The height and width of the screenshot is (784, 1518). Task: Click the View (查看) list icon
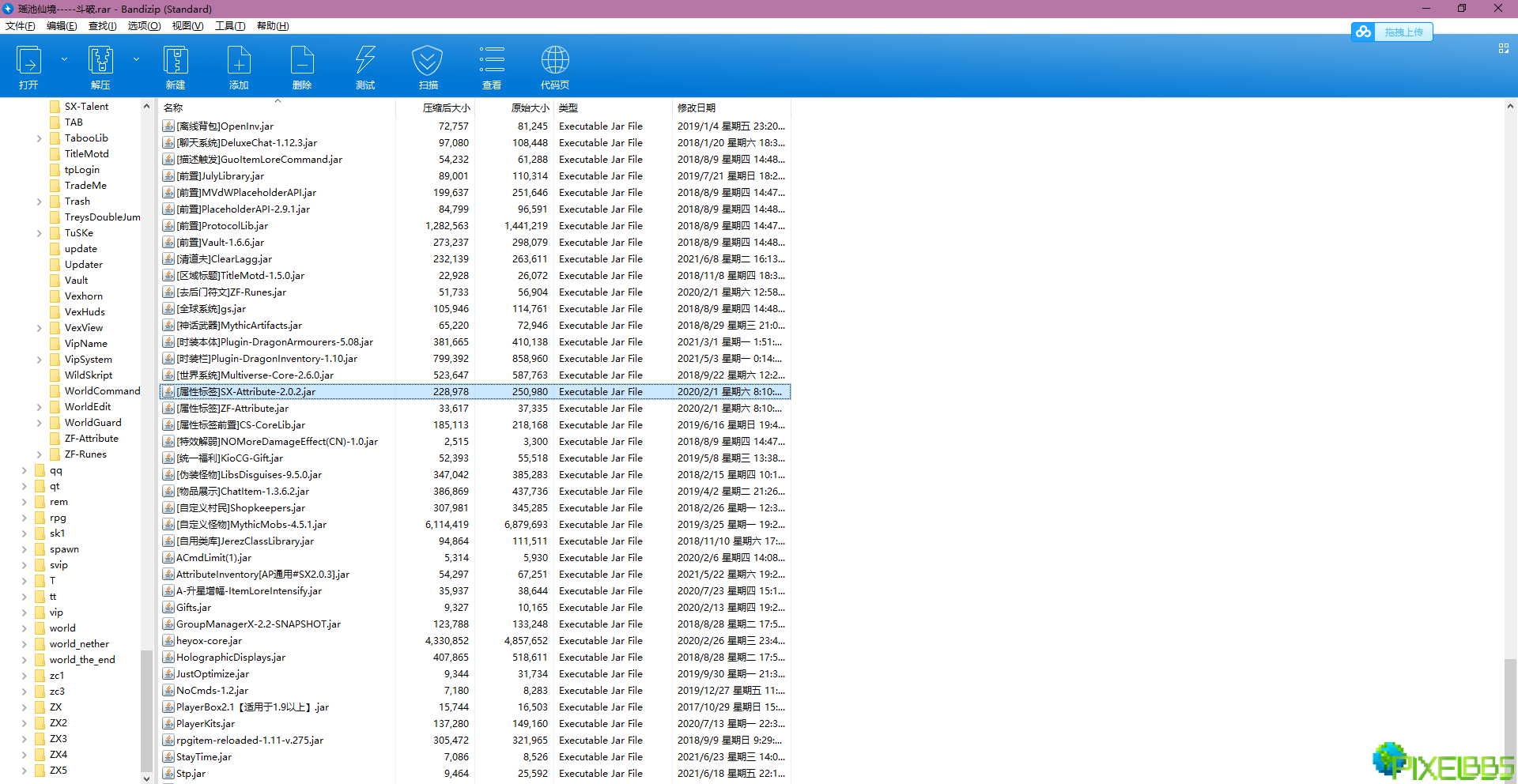492,61
